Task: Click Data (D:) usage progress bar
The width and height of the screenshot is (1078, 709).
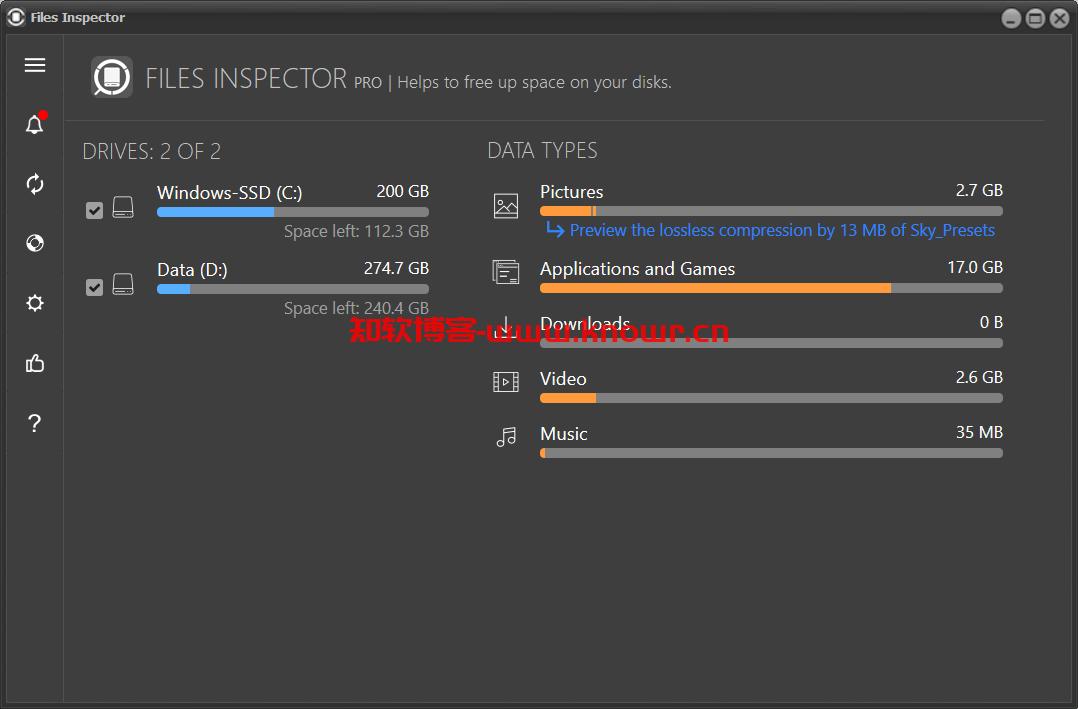Action: pyautogui.click(x=293, y=289)
